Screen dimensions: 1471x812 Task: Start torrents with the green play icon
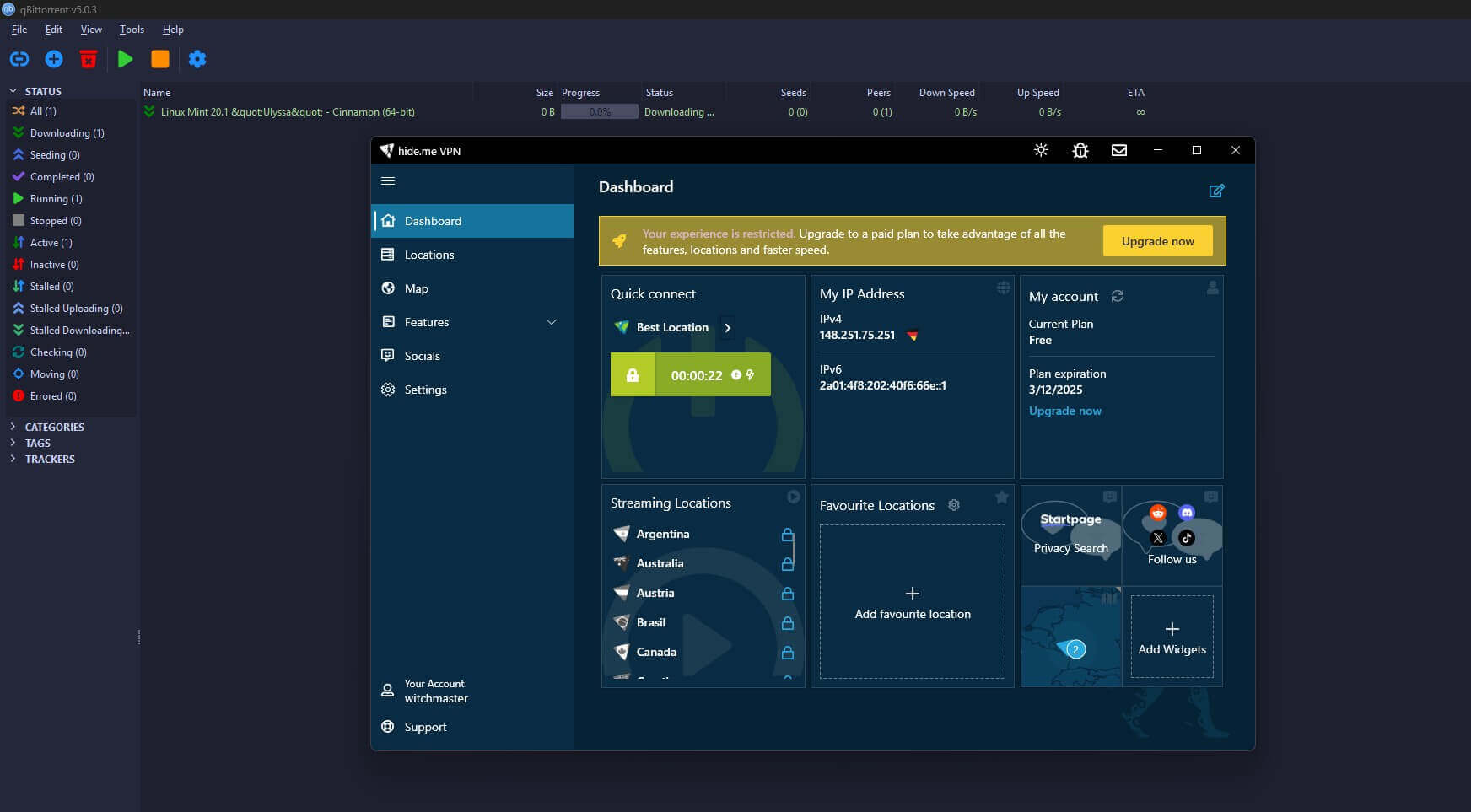pos(126,59)
